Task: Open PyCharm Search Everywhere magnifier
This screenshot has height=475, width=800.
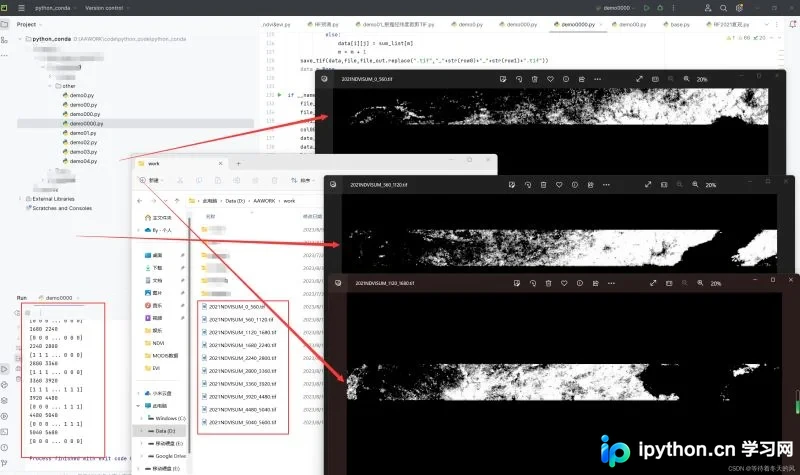Action: 723,8
